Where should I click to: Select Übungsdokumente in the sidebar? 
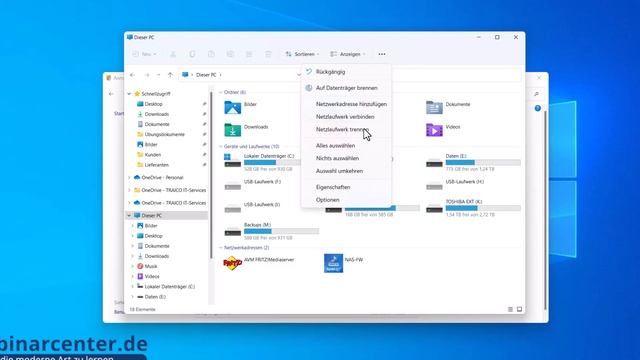(x=161, y=134)
